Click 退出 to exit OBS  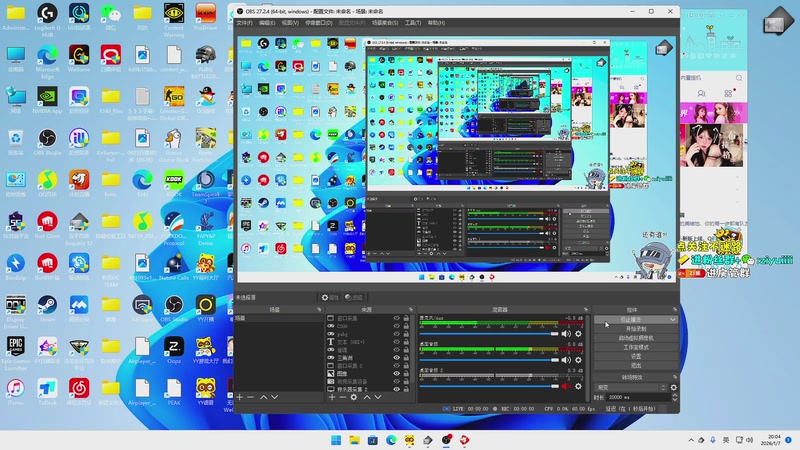[636, 365]
